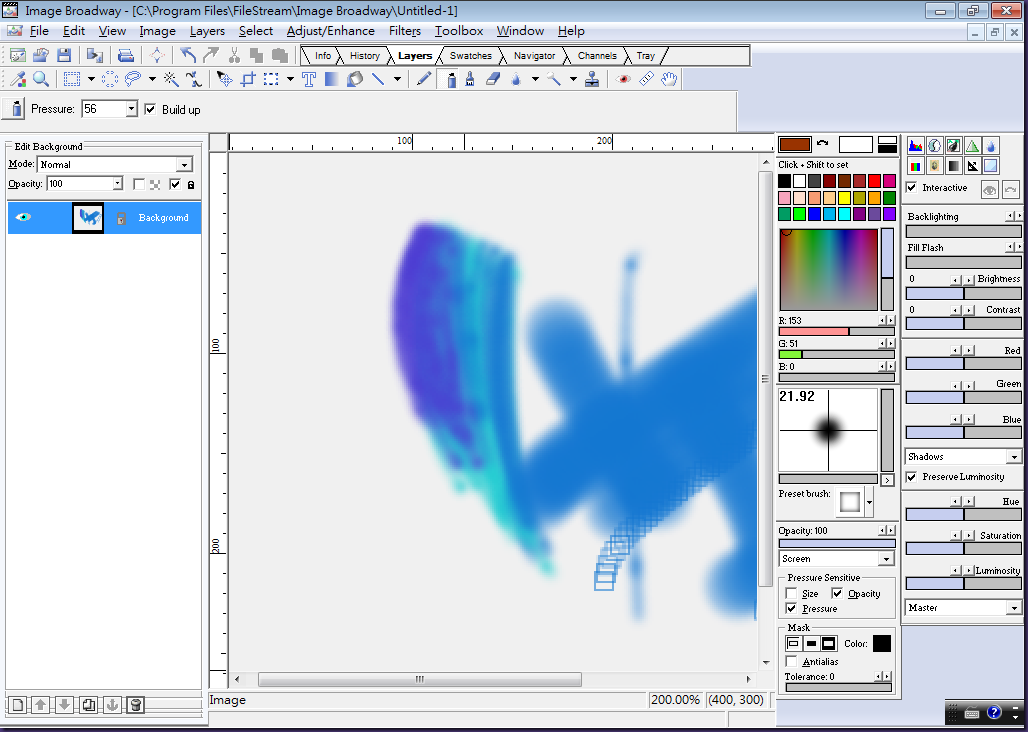The height and width of the screenshot is (732, 1028).
Task: Select the Pencil tool
Action: click(x=424, y=79)
